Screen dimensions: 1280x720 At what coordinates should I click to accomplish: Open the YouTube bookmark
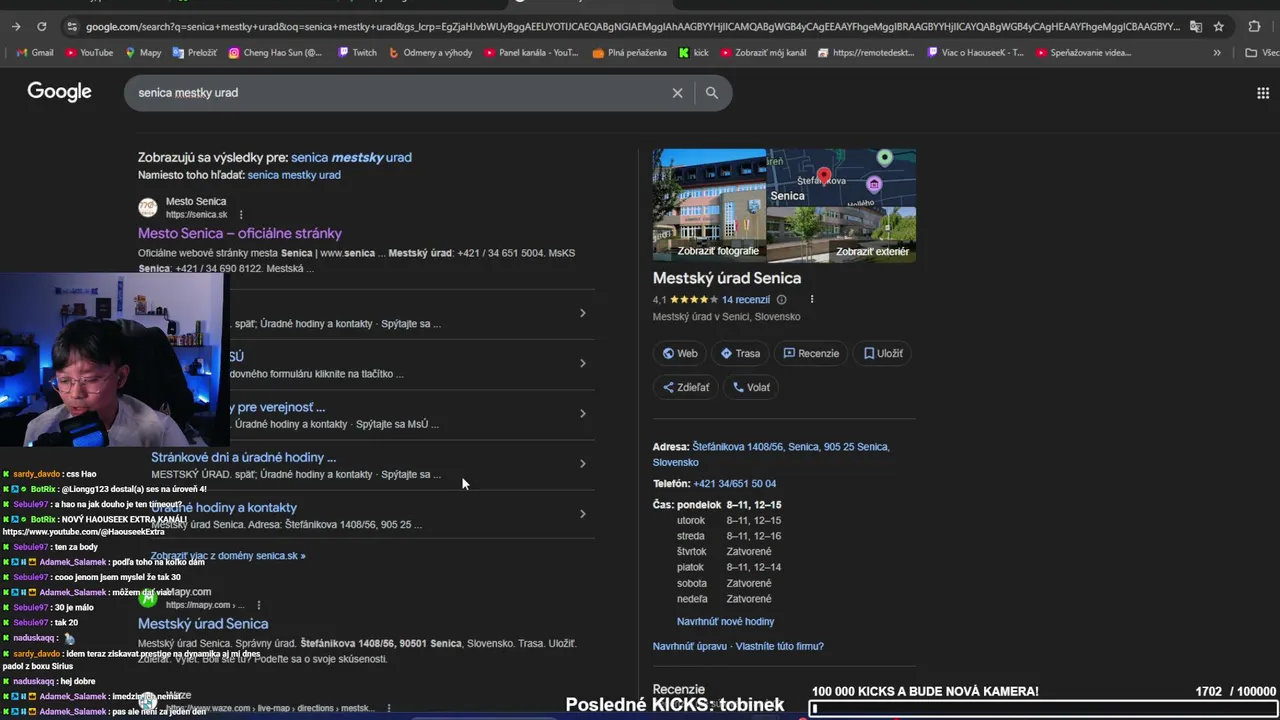(88, 52)
